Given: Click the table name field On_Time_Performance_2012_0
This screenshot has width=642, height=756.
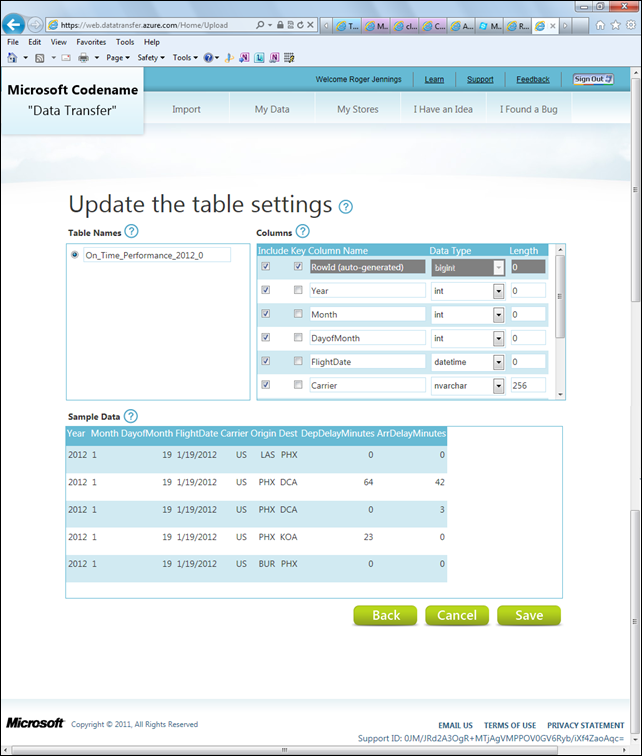Looking at the screenshot, I should pyautogui.click(x=157, y=255).
